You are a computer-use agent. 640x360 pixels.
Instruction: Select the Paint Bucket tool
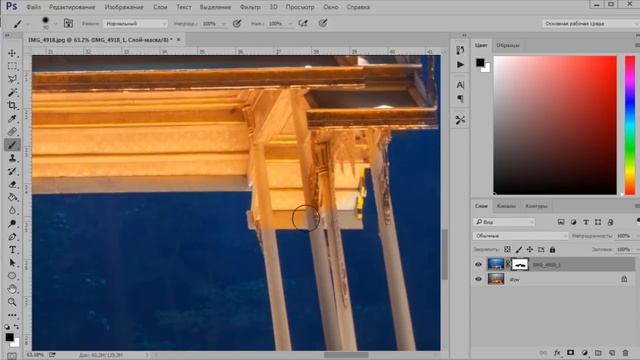(12, 197)
